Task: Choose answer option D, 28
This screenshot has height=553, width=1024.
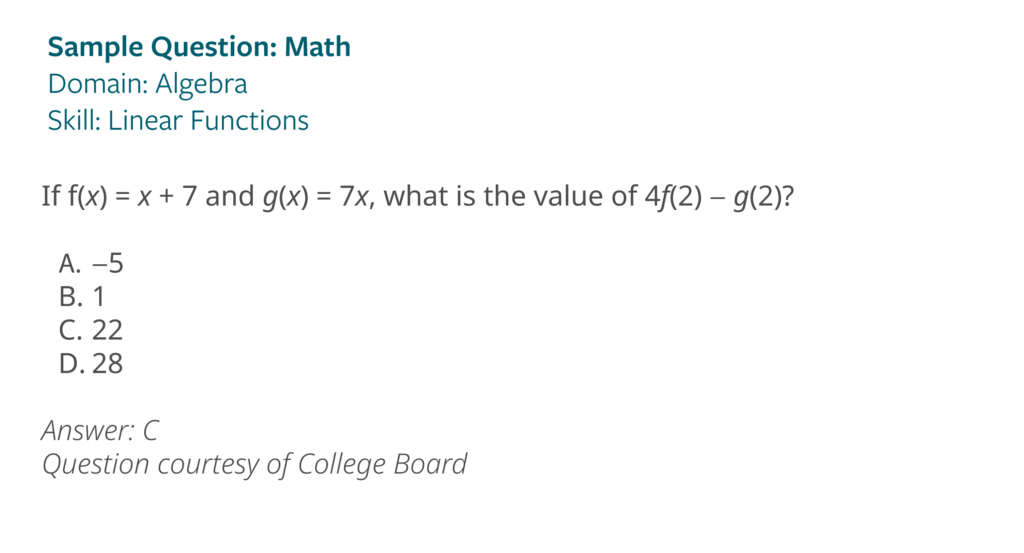Action: click(91, 364)
